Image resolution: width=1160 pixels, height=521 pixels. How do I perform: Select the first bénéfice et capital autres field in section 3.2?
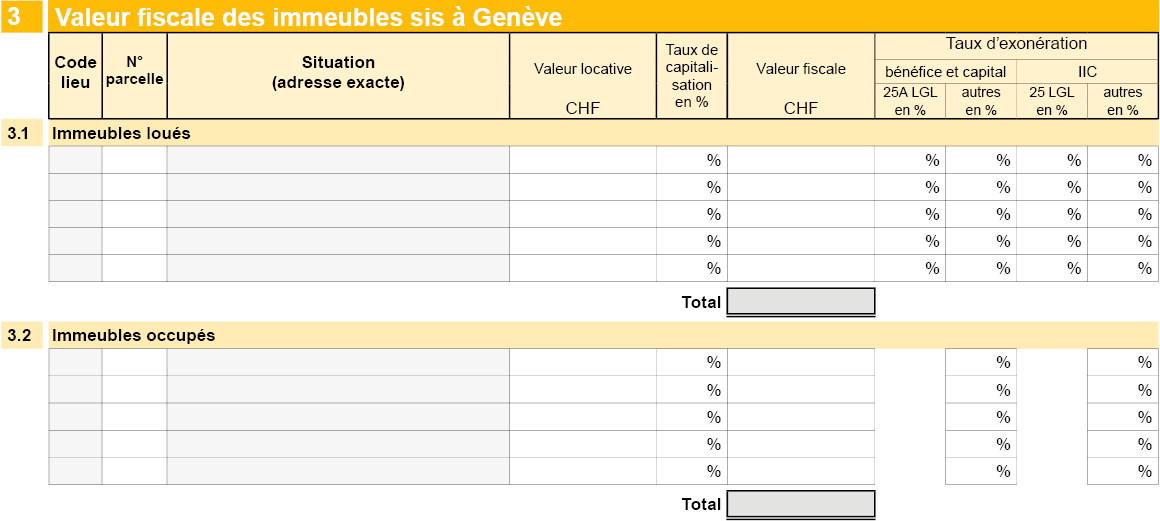(981, 363)
